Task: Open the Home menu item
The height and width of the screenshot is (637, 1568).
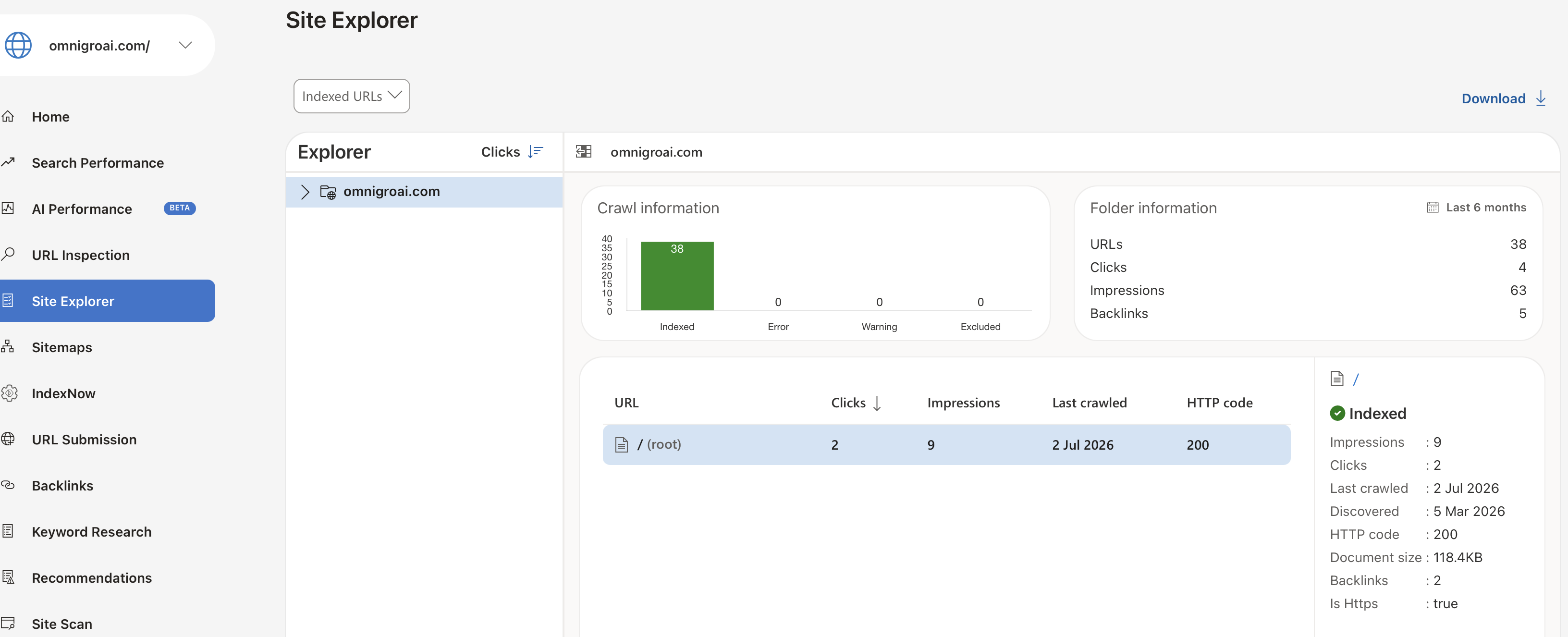Action: coord(50,116)
